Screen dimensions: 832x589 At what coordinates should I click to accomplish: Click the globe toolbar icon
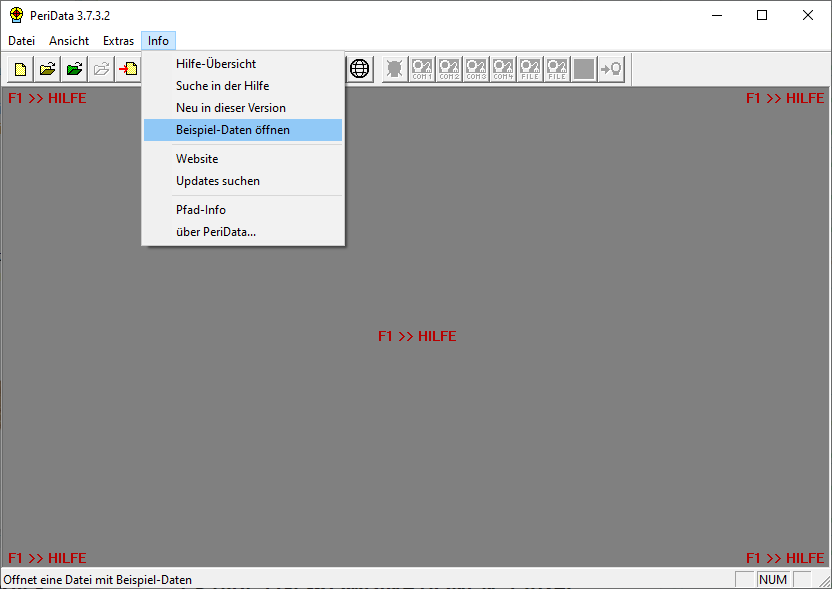click(x=360, y=69)
